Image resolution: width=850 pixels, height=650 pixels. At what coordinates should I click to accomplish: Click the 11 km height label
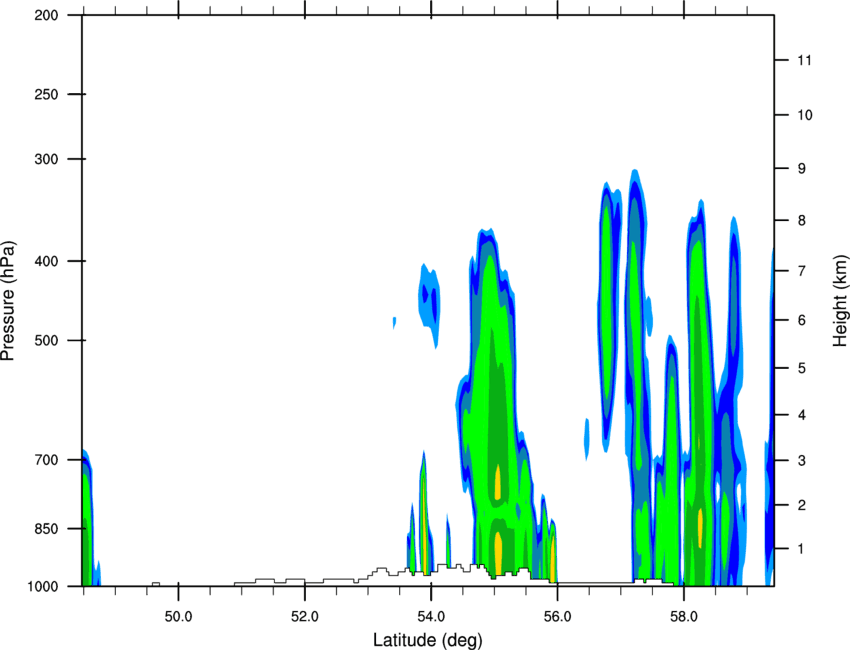click(804, 60)
